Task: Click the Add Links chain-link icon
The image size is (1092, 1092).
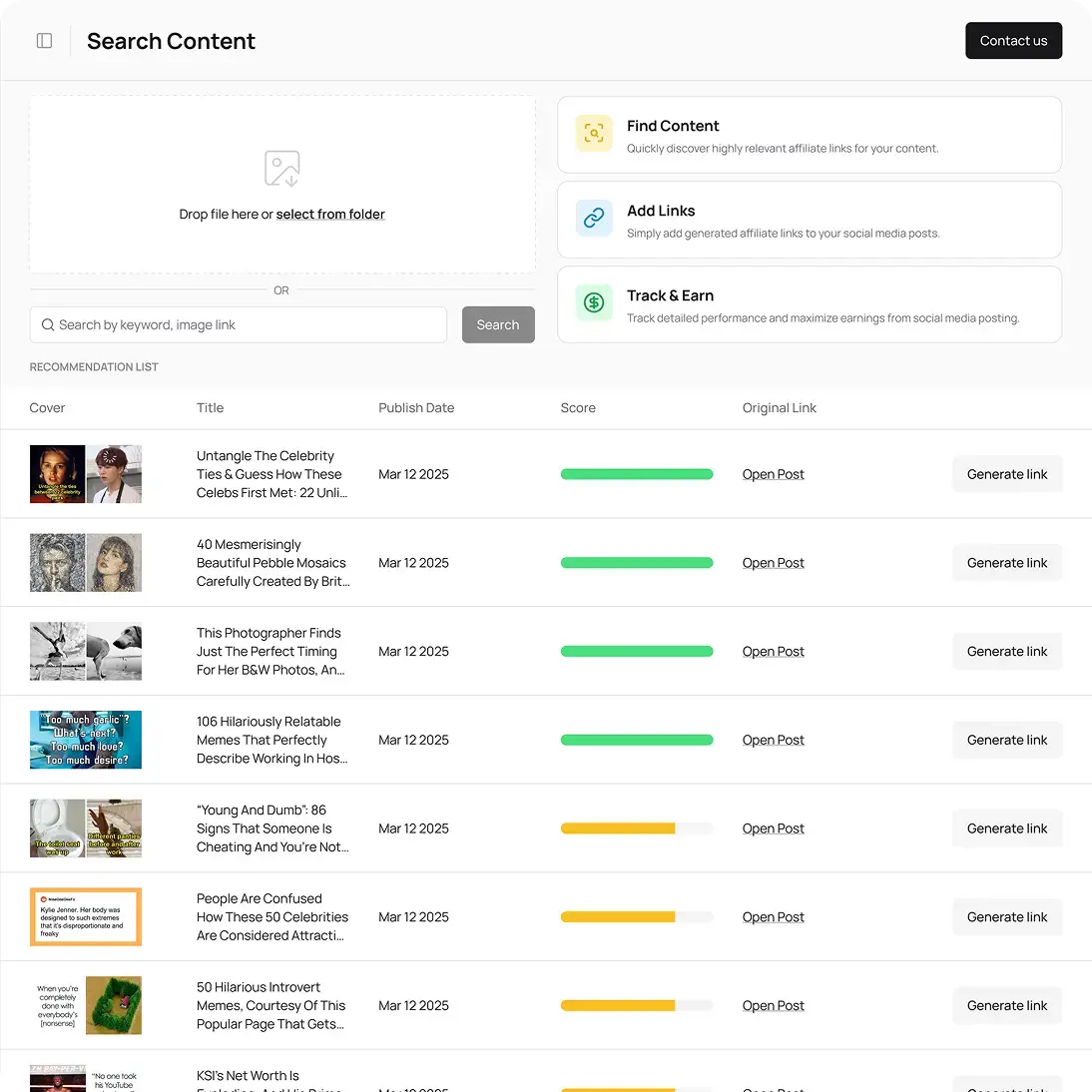Action: 594,218
